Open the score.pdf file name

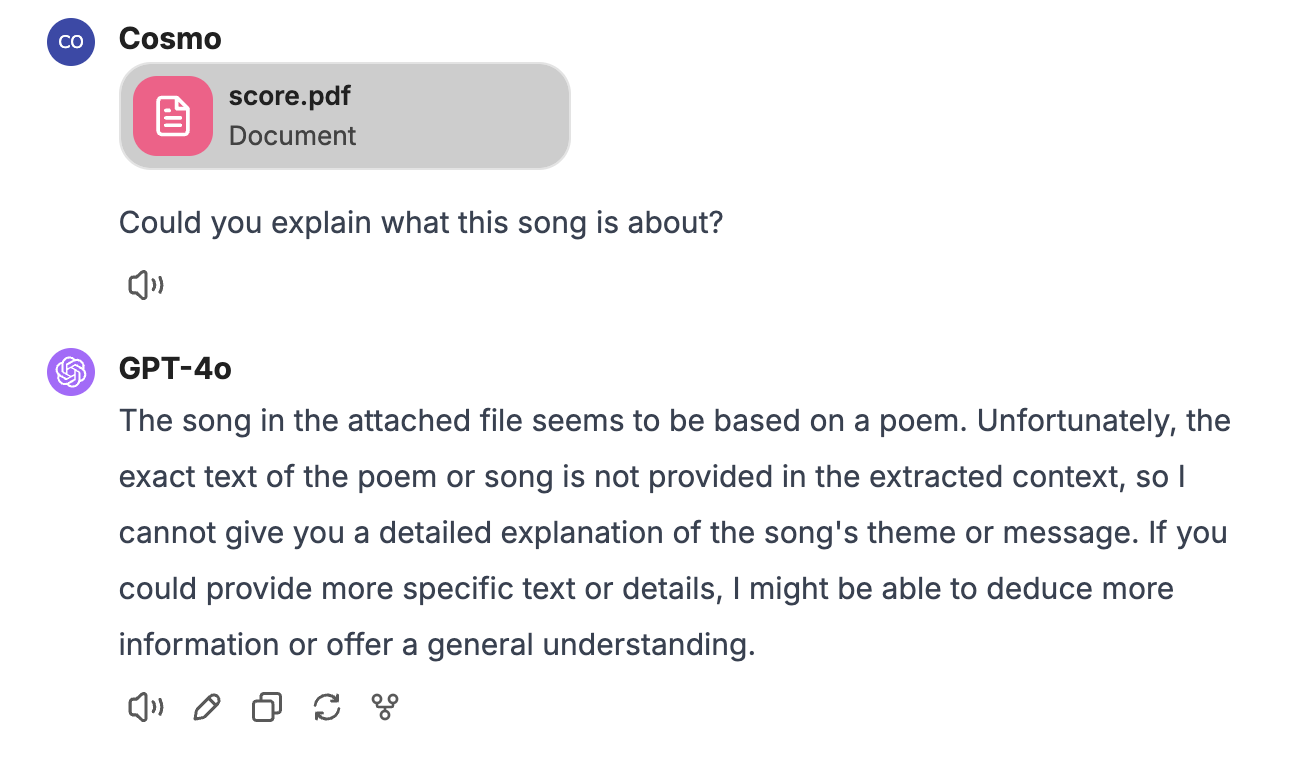click(x=290, y=96)
